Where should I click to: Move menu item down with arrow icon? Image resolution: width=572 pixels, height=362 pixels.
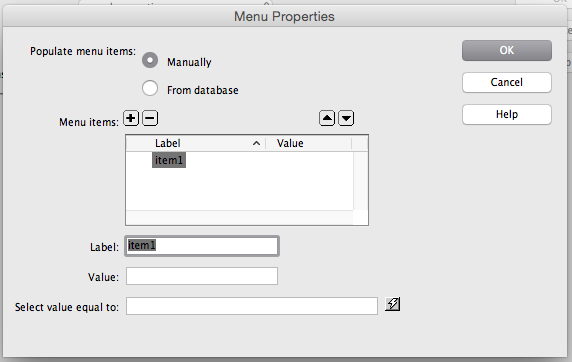point(346,118)
